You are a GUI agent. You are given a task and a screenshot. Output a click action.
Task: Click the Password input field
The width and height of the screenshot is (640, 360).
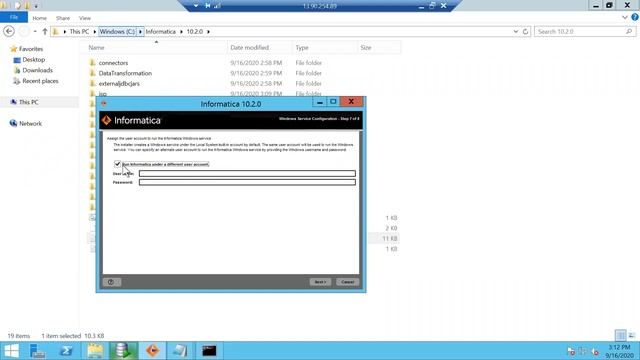(x=247, y=182)
